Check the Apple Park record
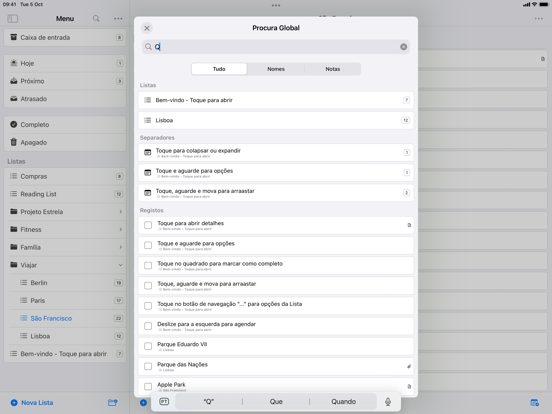 (x=148, y=386)
